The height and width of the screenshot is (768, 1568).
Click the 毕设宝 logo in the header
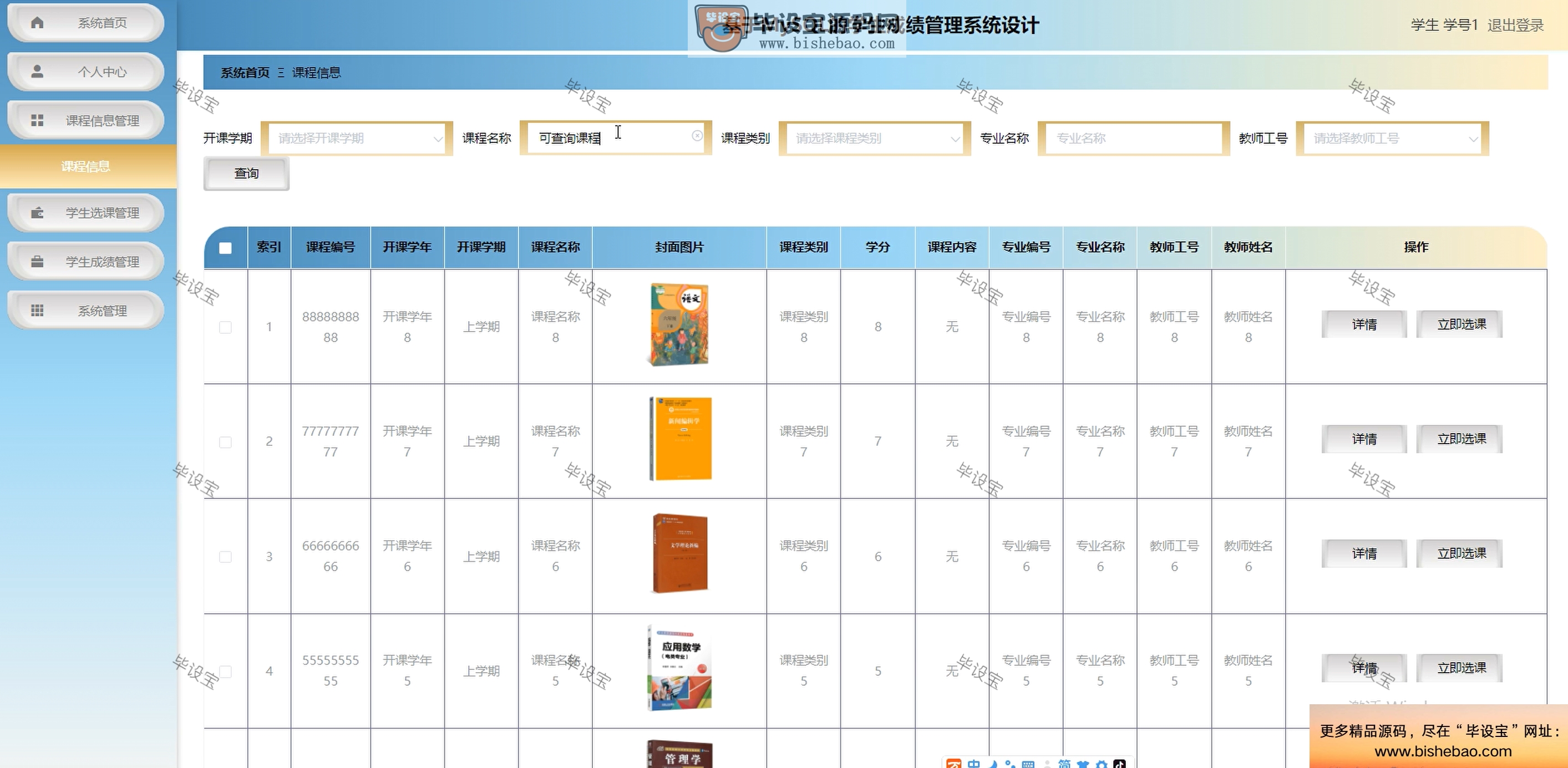721,28
